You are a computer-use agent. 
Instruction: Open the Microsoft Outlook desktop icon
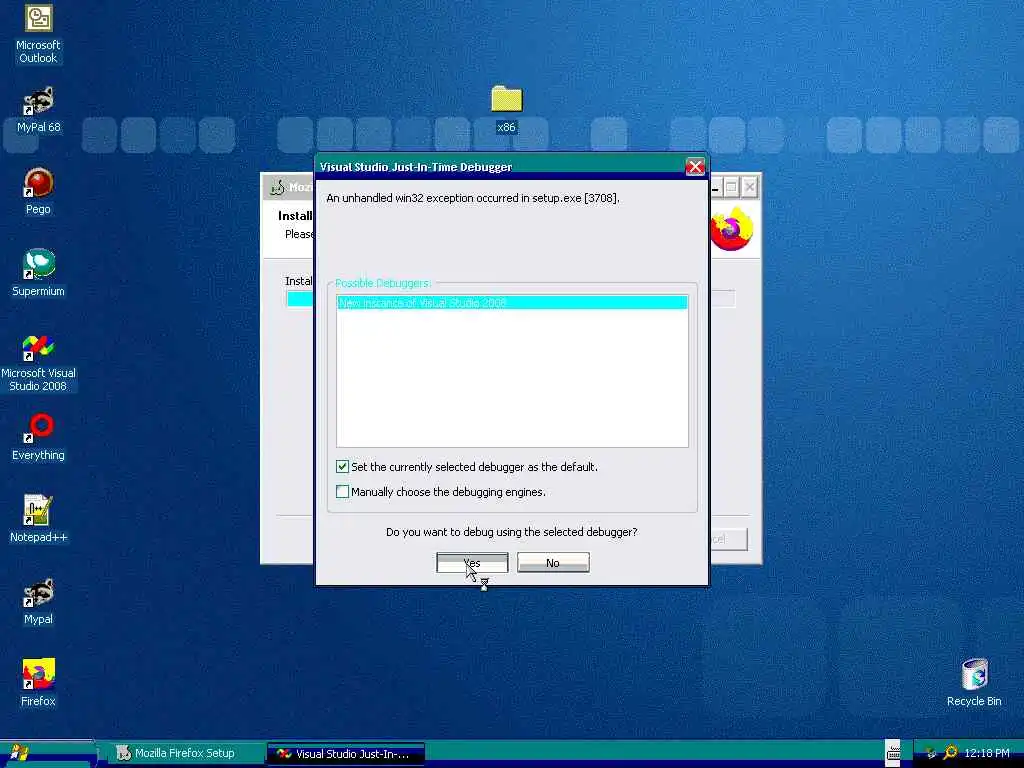click(x=38, y=34)
